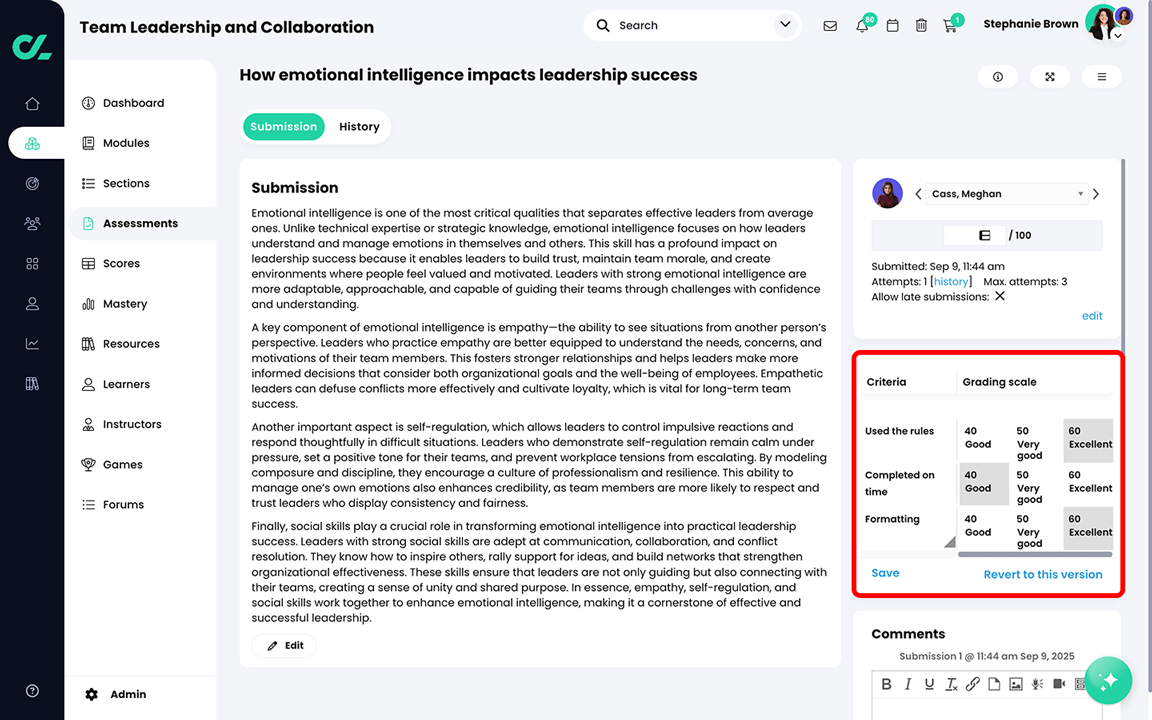1152x720 pixels.
Task: Select 50 Very good for Used the rules
Action: (1035, 442)
